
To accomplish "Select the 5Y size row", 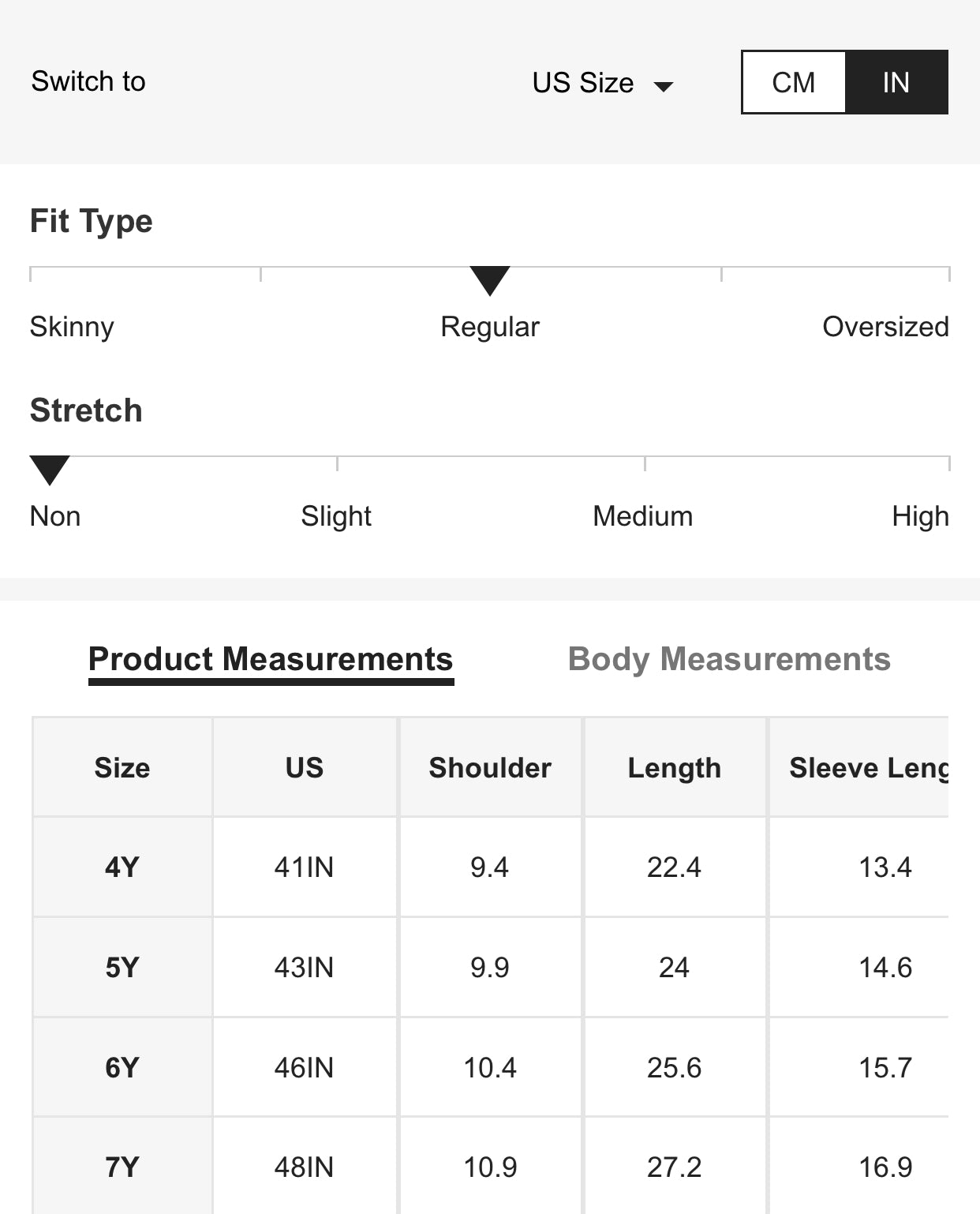I will click(490, 967).
